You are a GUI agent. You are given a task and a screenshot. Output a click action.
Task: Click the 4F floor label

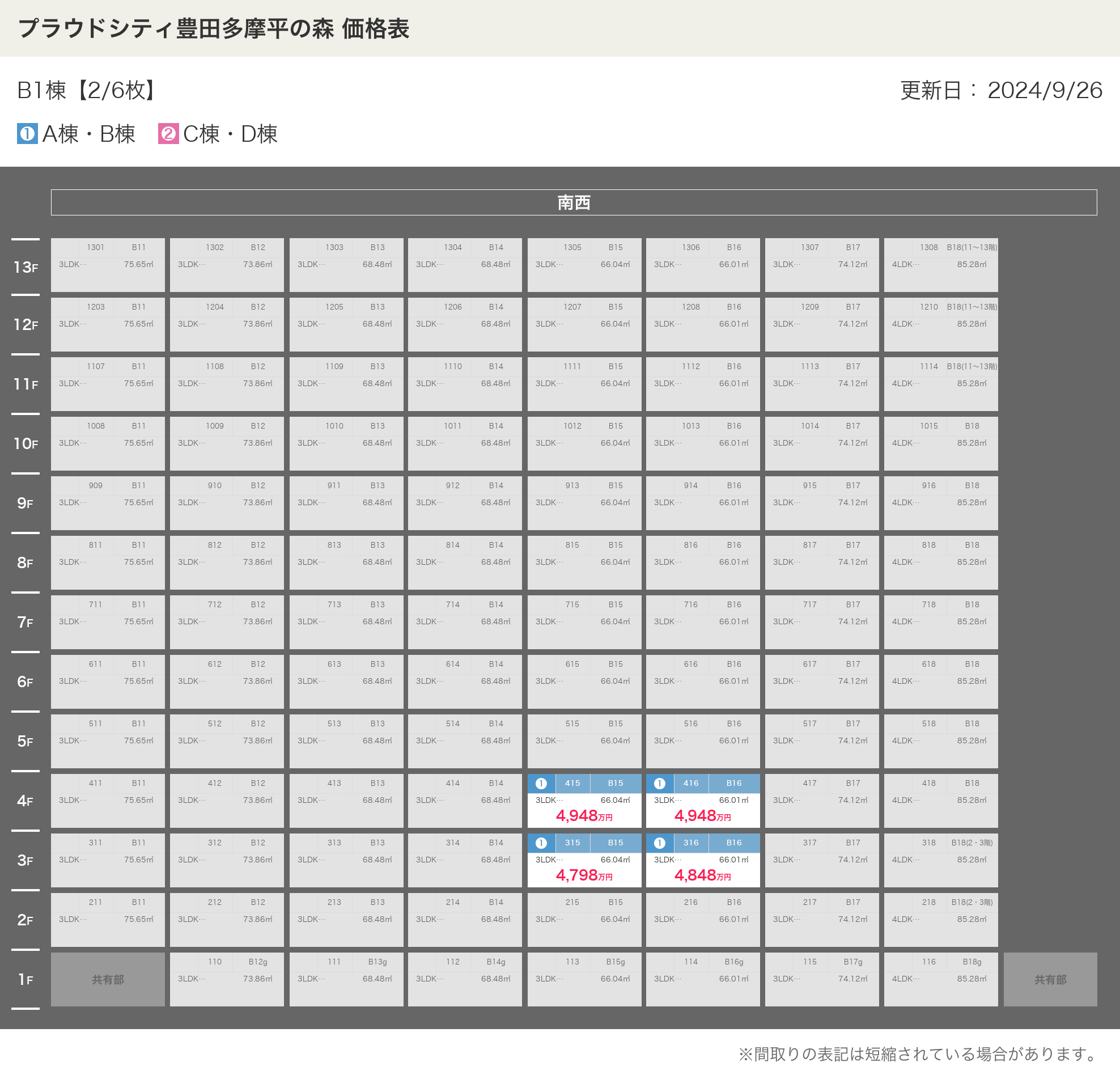[26, 801]
